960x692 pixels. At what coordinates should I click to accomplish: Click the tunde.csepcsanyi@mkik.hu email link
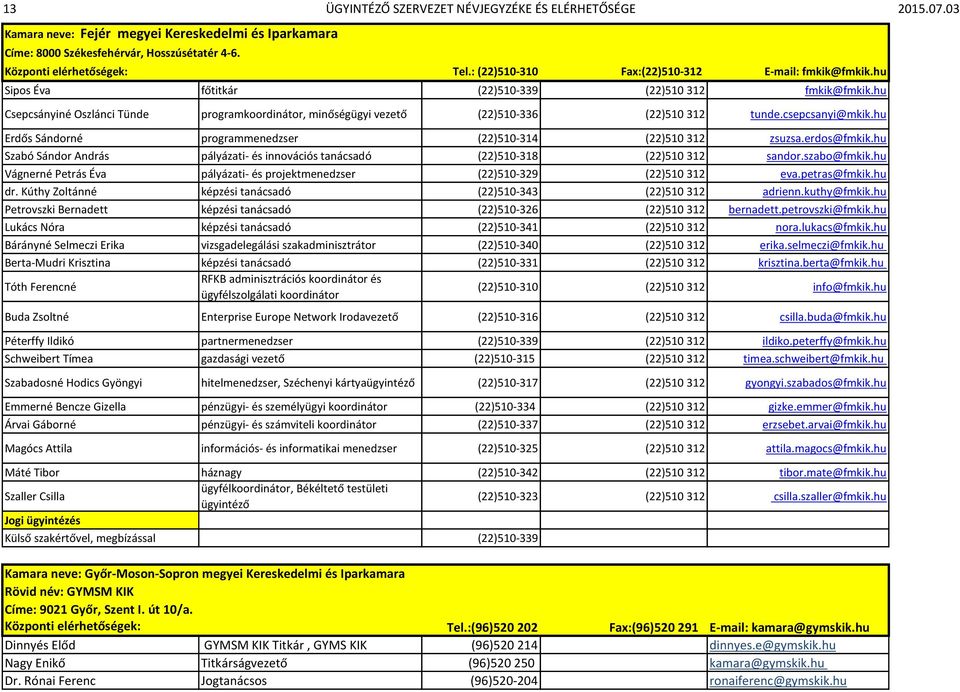818,115
